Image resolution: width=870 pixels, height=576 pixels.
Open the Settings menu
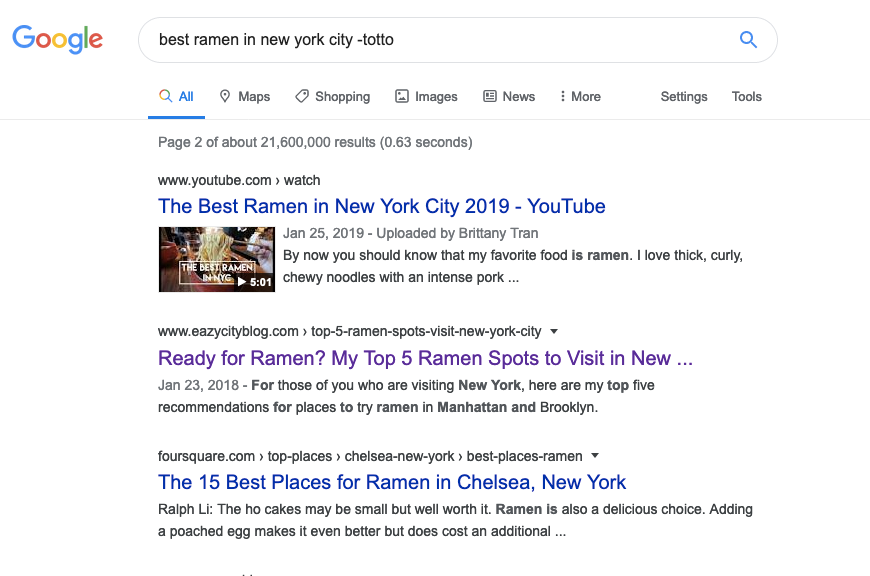[684, 97]
